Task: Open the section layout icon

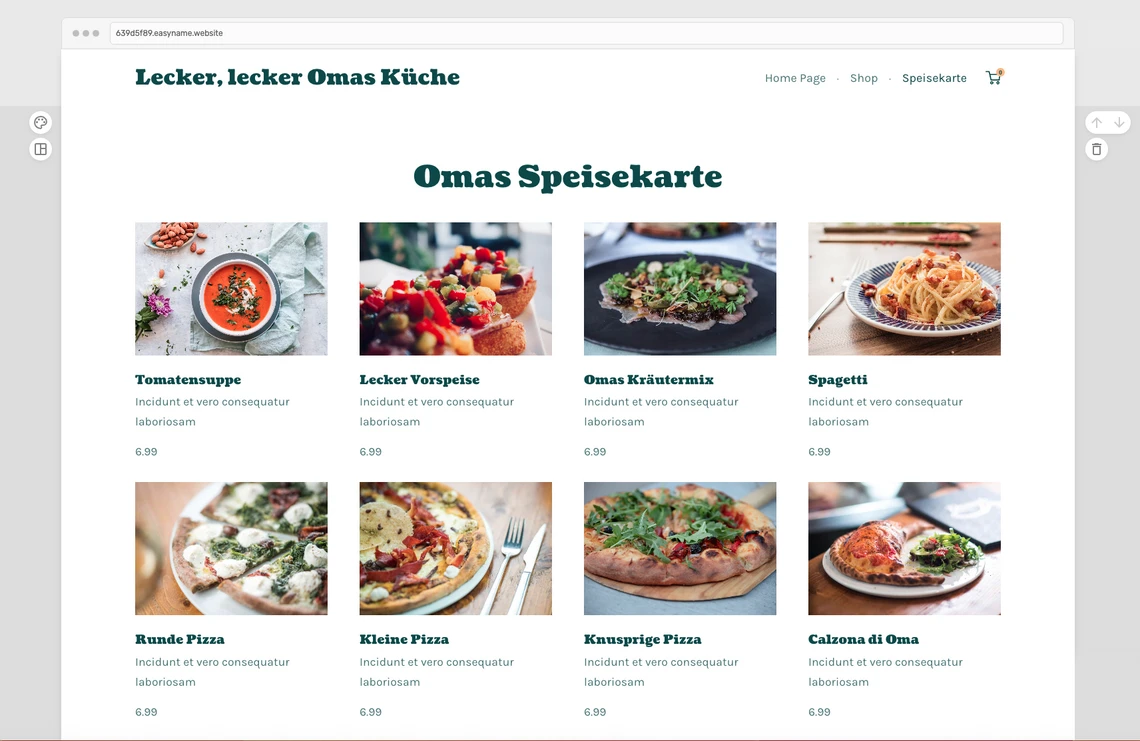Action: [41, 149]
